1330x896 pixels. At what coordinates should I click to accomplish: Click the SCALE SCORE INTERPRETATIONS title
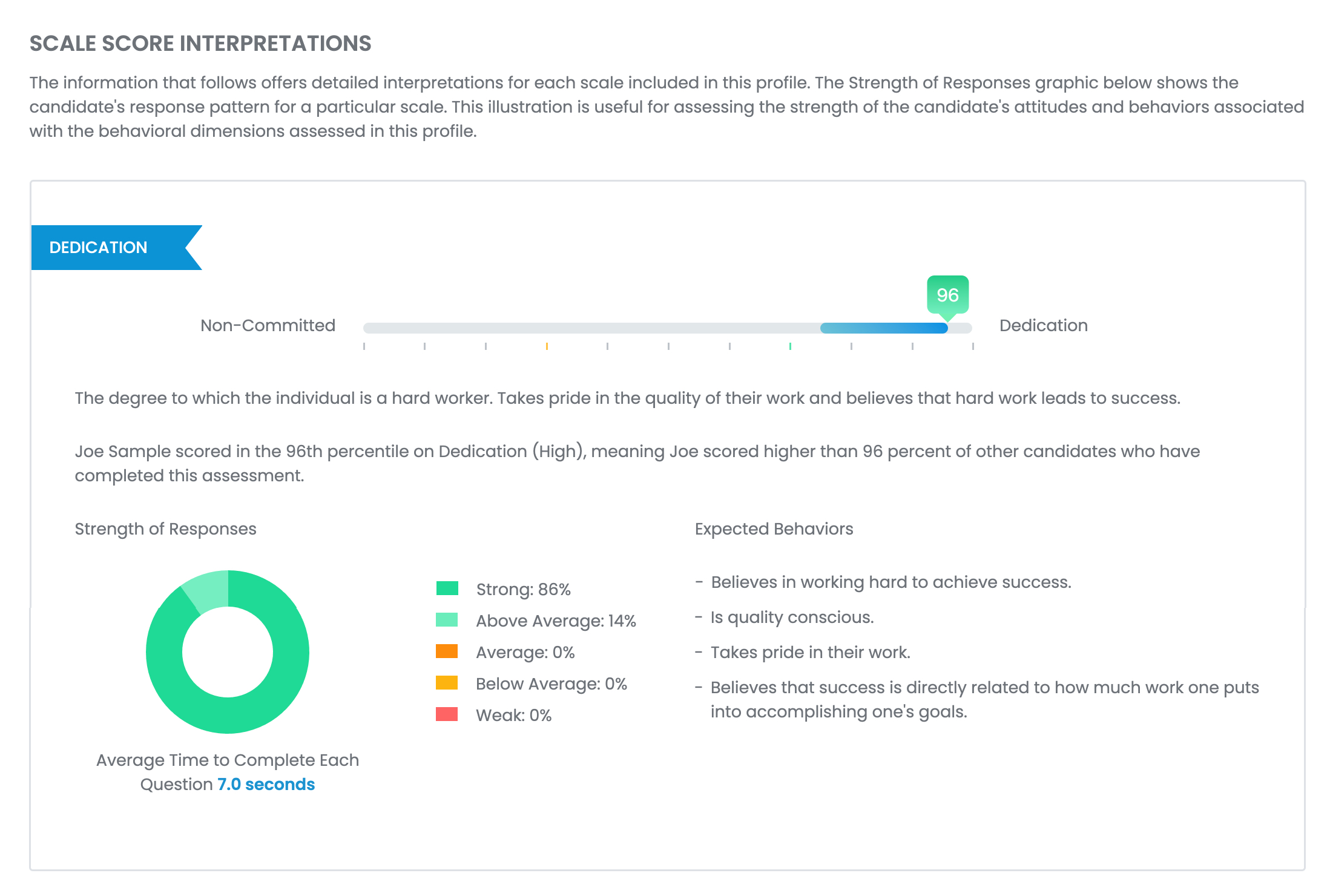(x=200, y=44)
